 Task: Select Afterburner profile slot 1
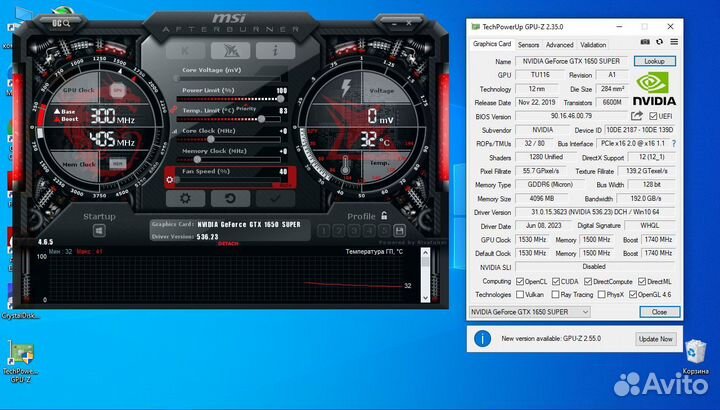point(323,231)
